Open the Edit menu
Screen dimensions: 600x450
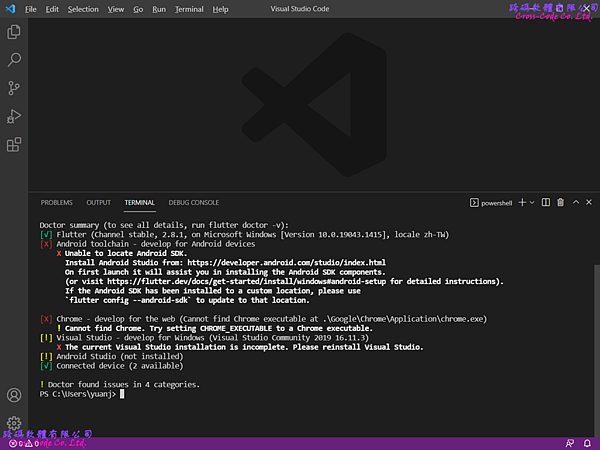(52, 9)
